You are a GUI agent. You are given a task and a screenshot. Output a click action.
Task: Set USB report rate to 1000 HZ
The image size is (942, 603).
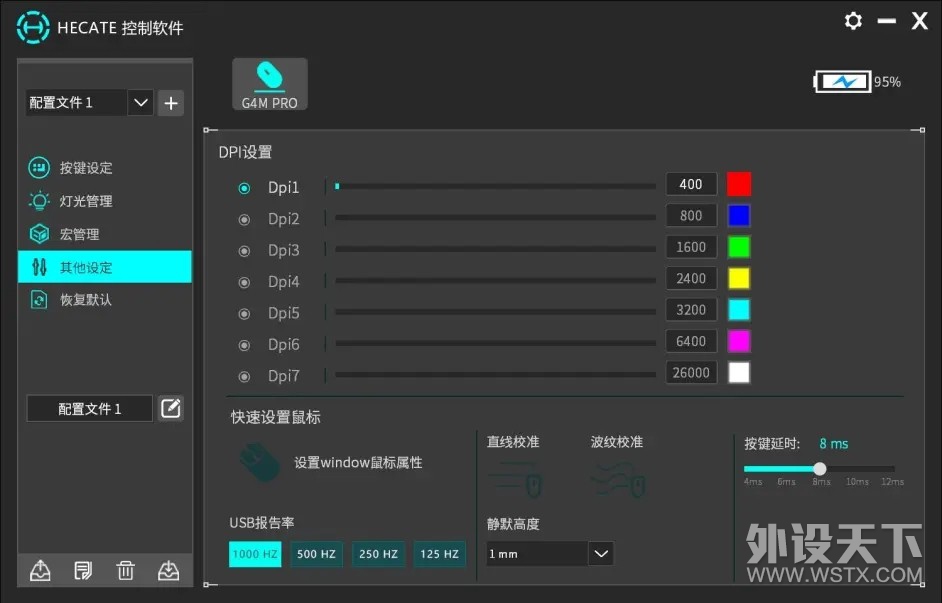[x=255, y=554]
